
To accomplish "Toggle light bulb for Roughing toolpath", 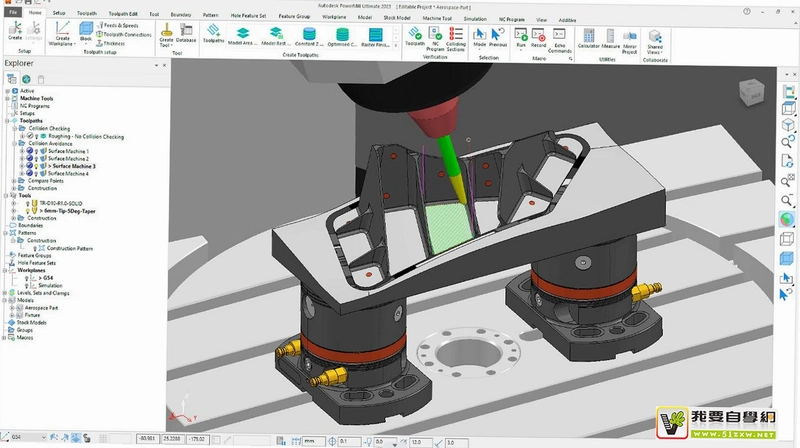I will point(36,137).
